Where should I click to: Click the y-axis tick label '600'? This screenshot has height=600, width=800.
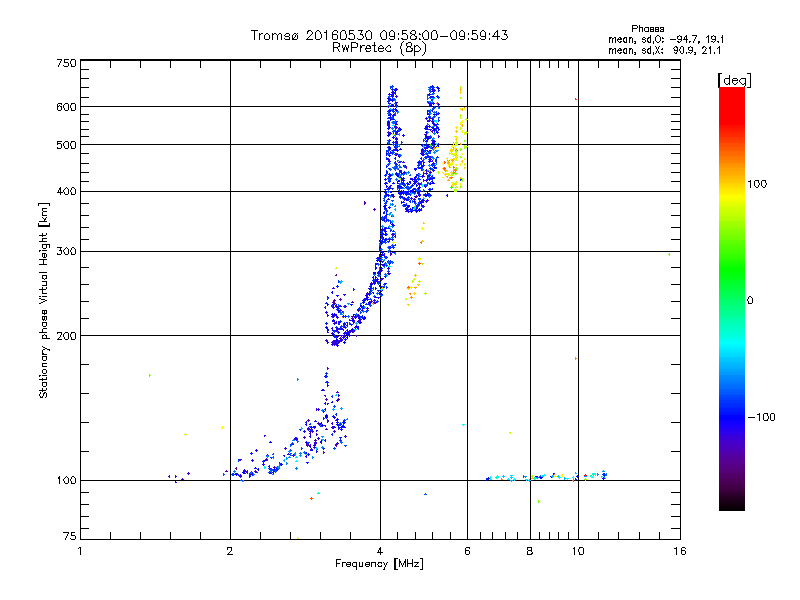(66, 107)
